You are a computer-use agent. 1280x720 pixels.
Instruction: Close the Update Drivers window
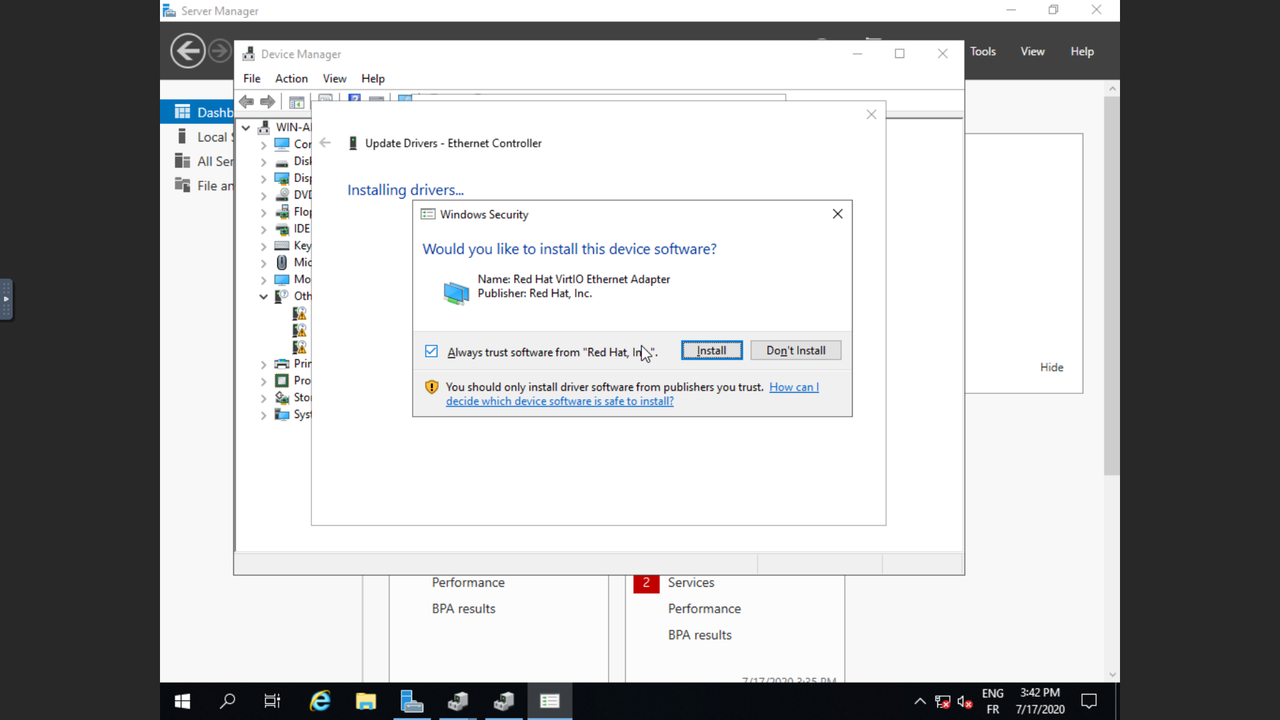[x=871, y=115]
